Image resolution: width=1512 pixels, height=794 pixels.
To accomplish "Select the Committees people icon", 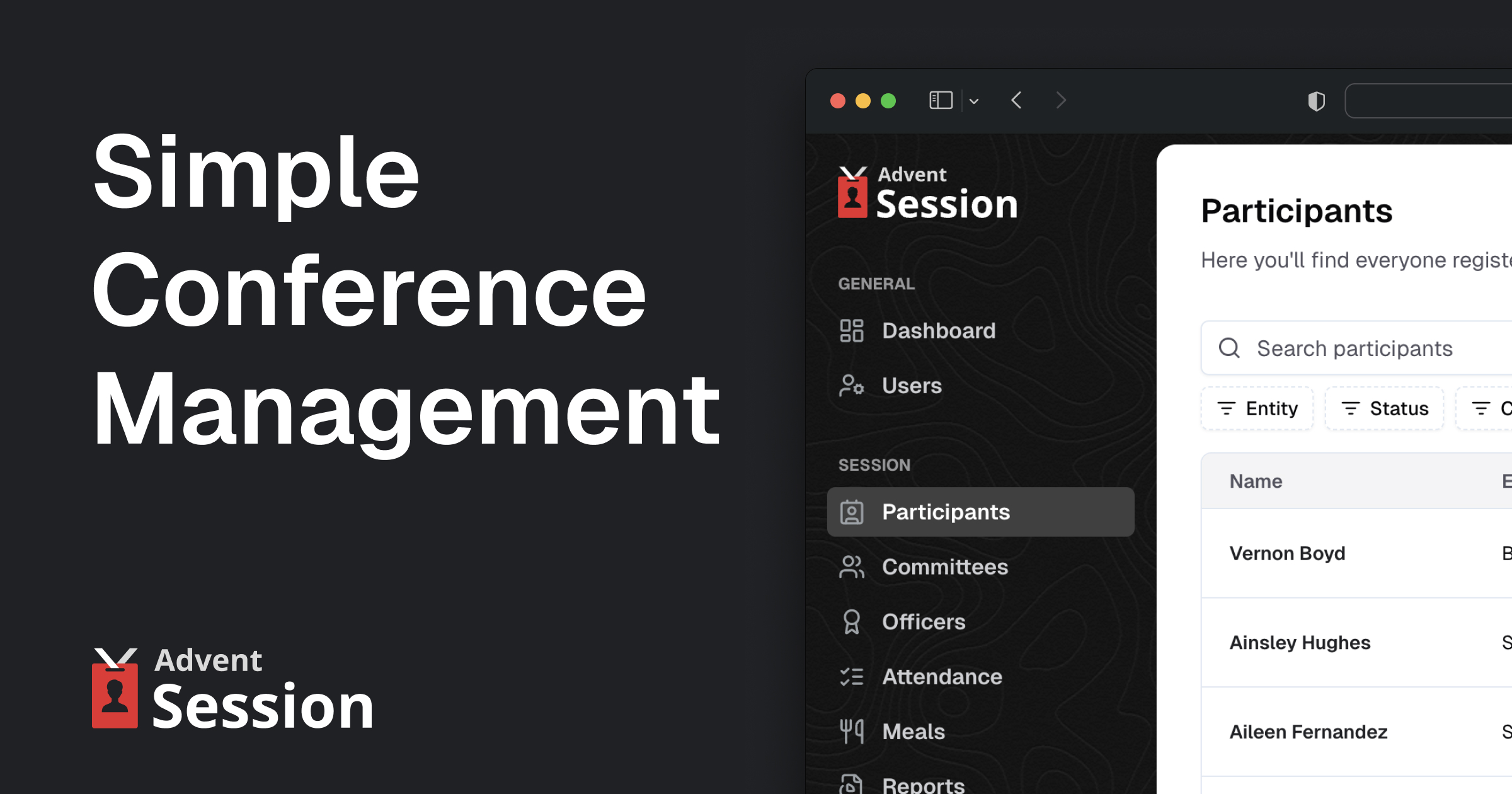I will point(851,567).
